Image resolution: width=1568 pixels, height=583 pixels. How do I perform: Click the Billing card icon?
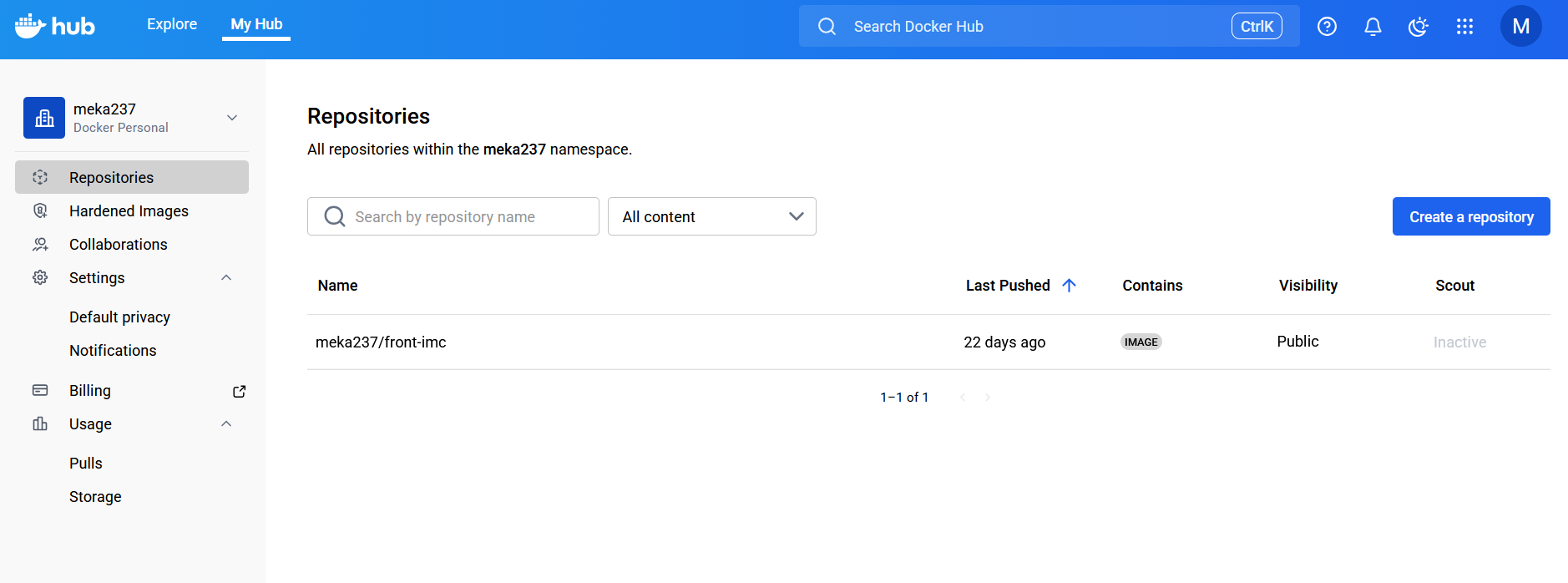point(40,390)
